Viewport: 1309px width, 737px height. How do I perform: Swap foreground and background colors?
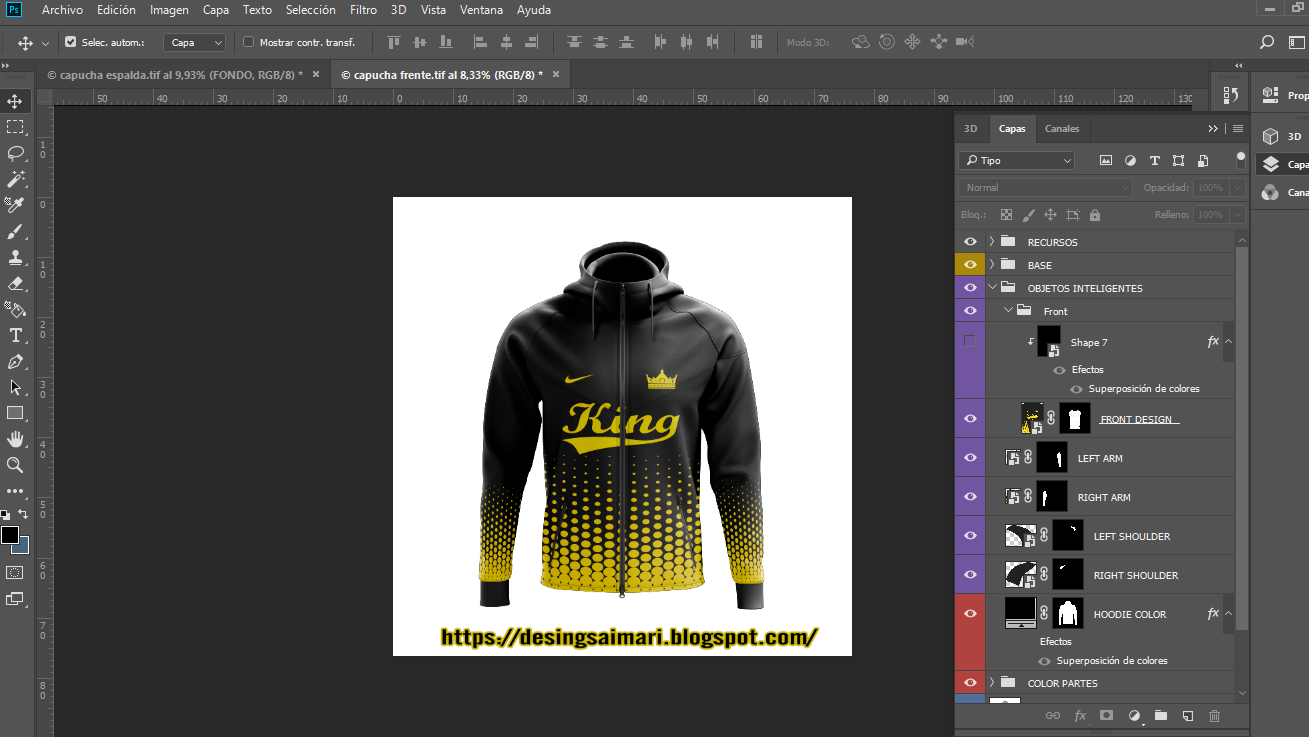click(x=23, y=514)
